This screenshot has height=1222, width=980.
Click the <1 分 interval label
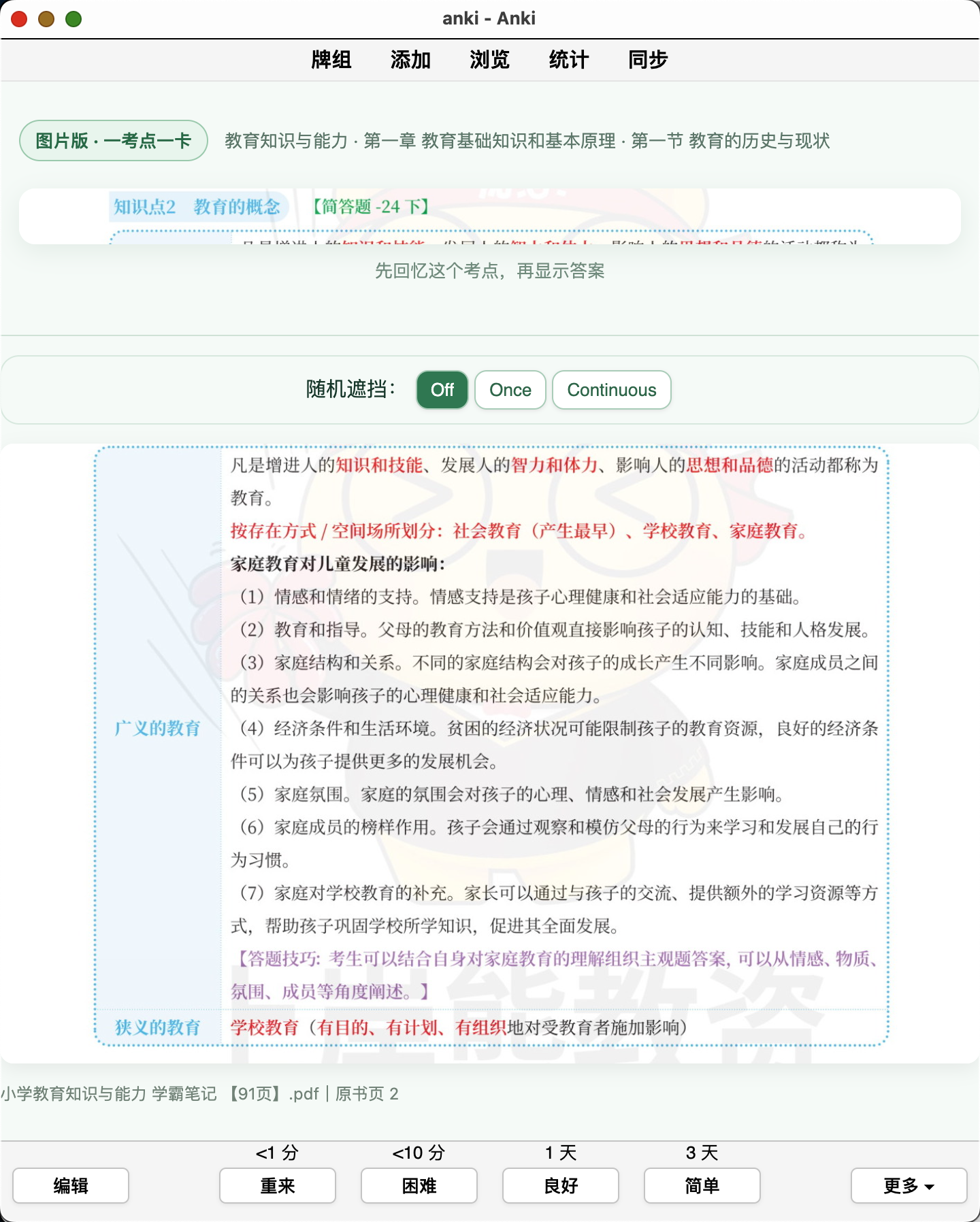tap(278, 1153)
